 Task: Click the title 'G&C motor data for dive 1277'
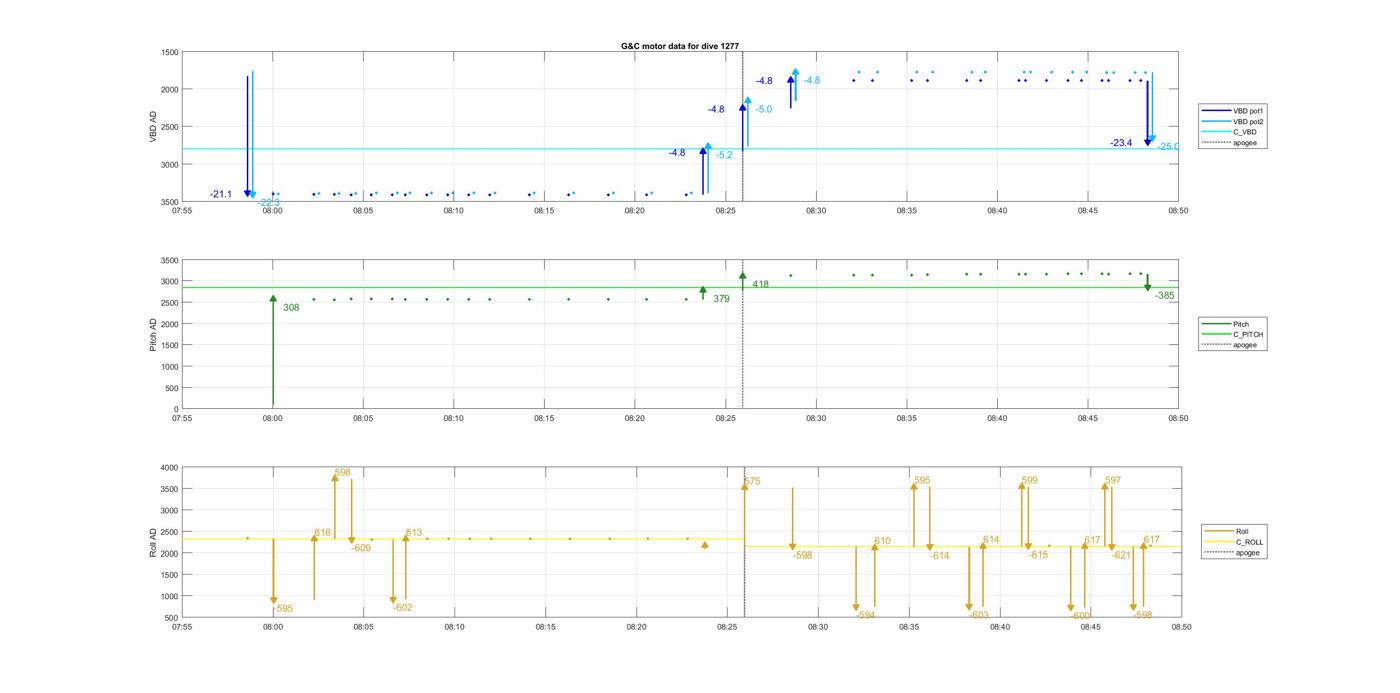pyautogui.click(x=680, y=46)
